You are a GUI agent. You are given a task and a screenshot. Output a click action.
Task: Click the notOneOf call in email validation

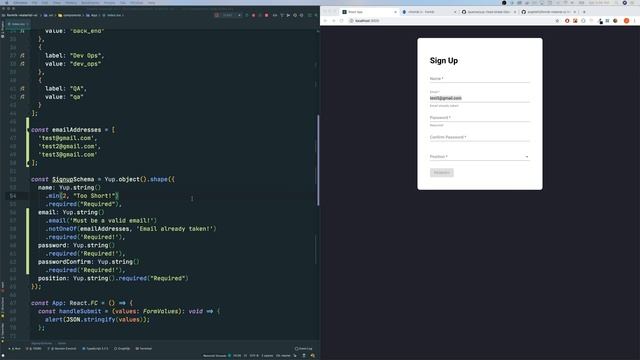coord(62,229)
